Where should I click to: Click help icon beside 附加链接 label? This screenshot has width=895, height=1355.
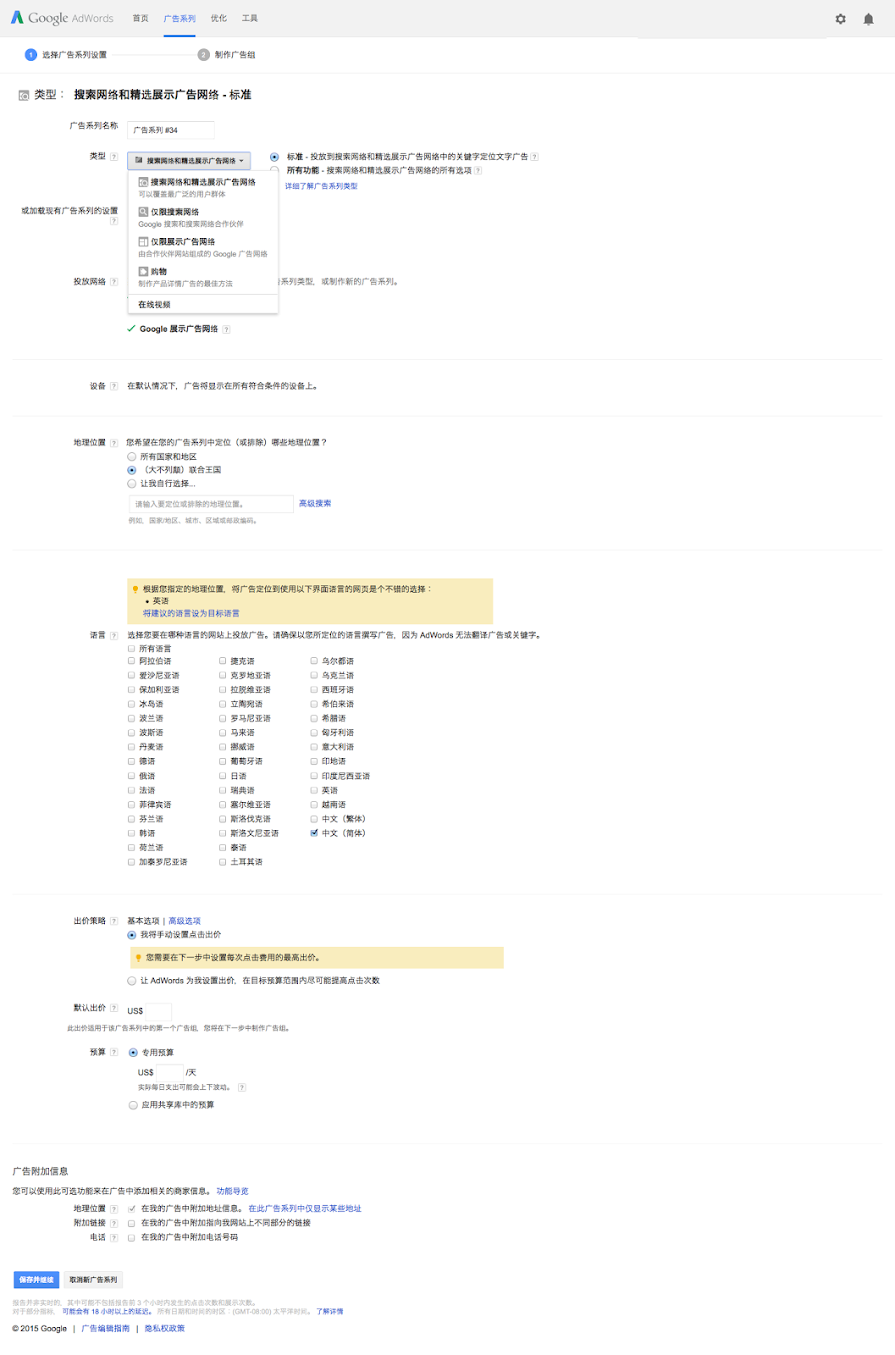[114, 1223]
